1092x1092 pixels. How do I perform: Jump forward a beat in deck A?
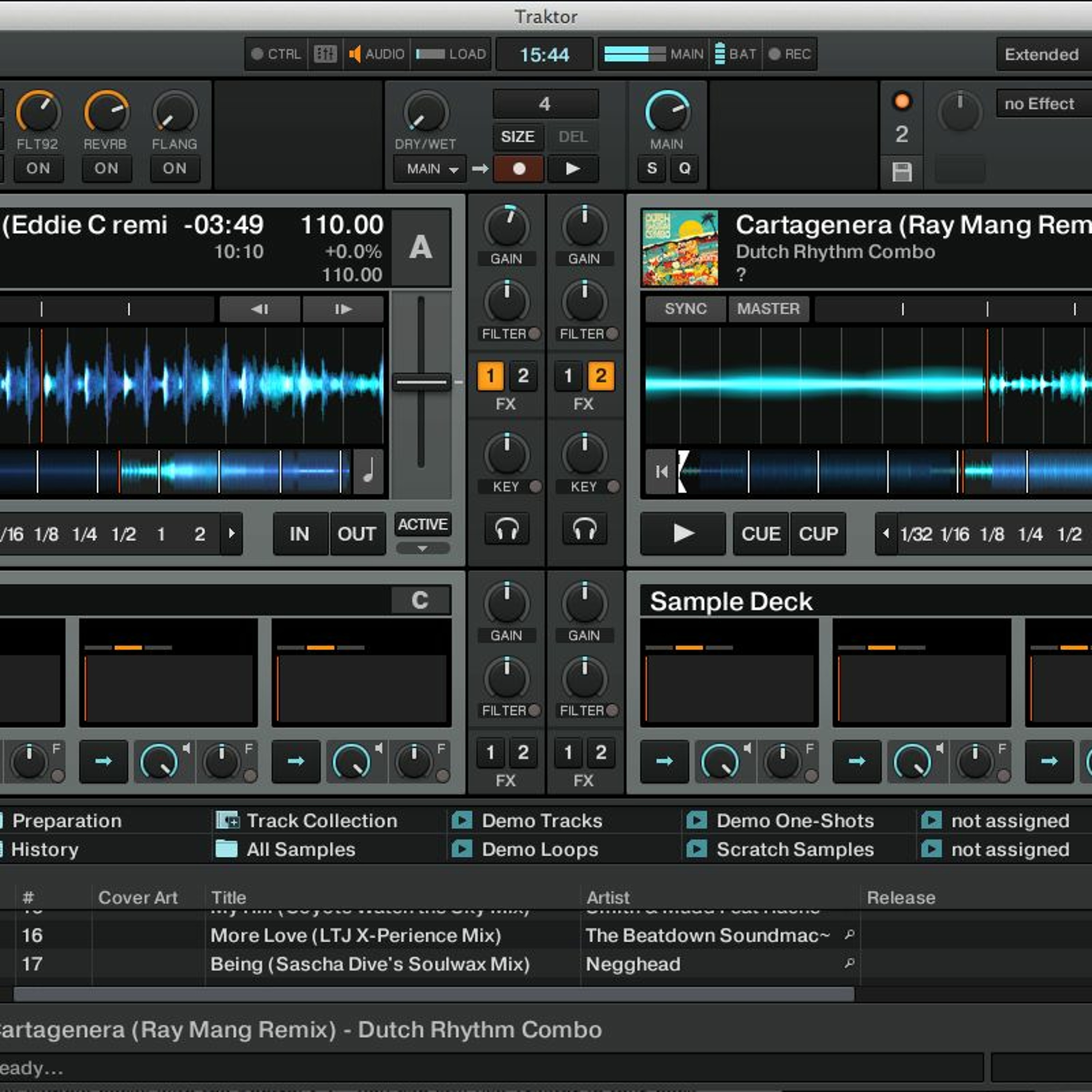[x=343, y=309]
